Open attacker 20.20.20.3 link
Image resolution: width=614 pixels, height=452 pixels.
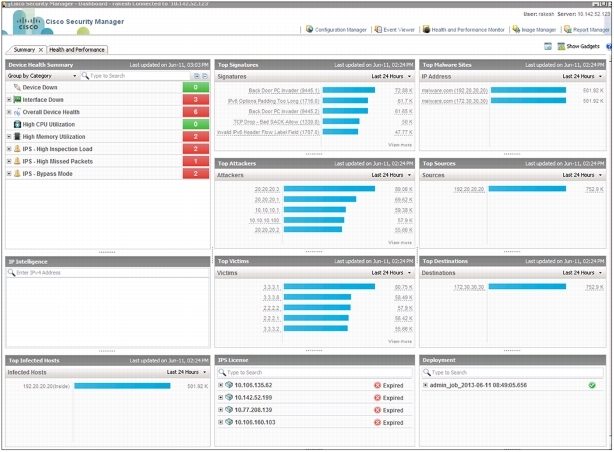[267, 189]
